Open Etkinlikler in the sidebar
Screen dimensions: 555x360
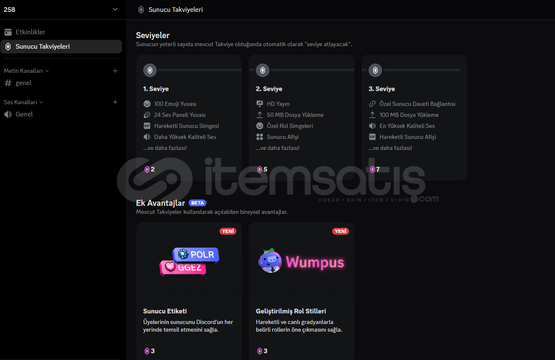pos(61,32)
